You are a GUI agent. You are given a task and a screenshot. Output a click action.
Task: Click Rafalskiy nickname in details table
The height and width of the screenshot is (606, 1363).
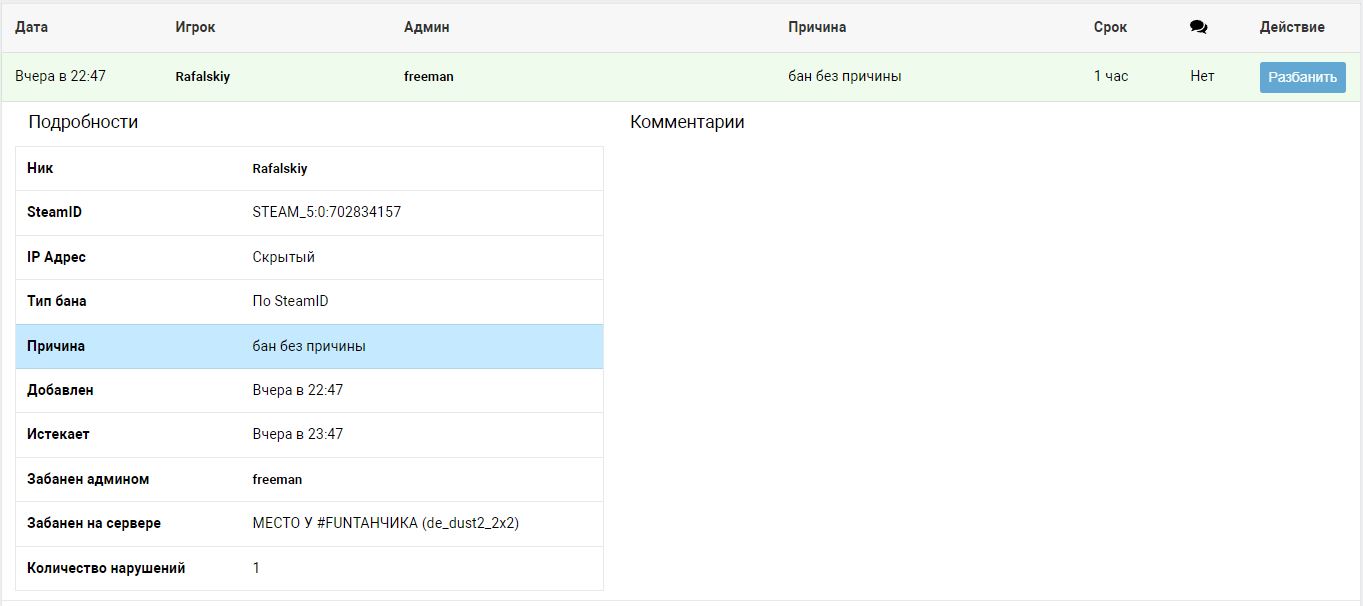[x=279, y=168]
